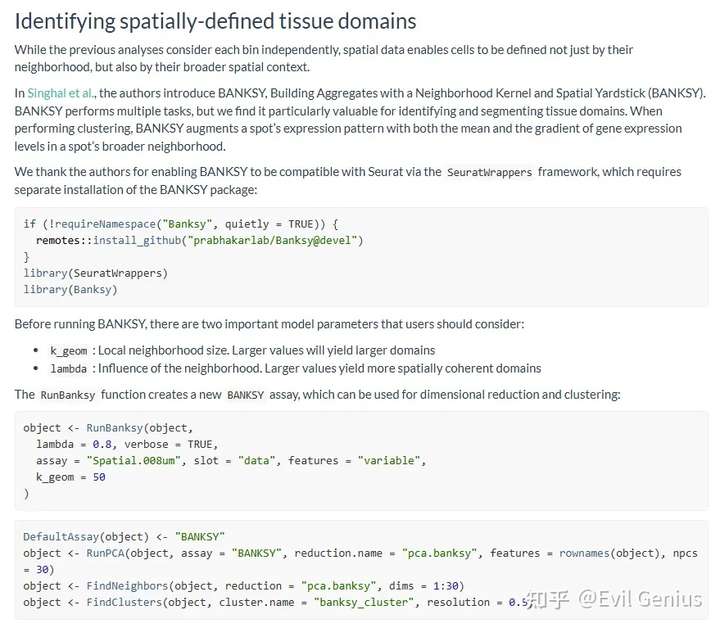Click the FindNeighbors code line

pos(244,586)
